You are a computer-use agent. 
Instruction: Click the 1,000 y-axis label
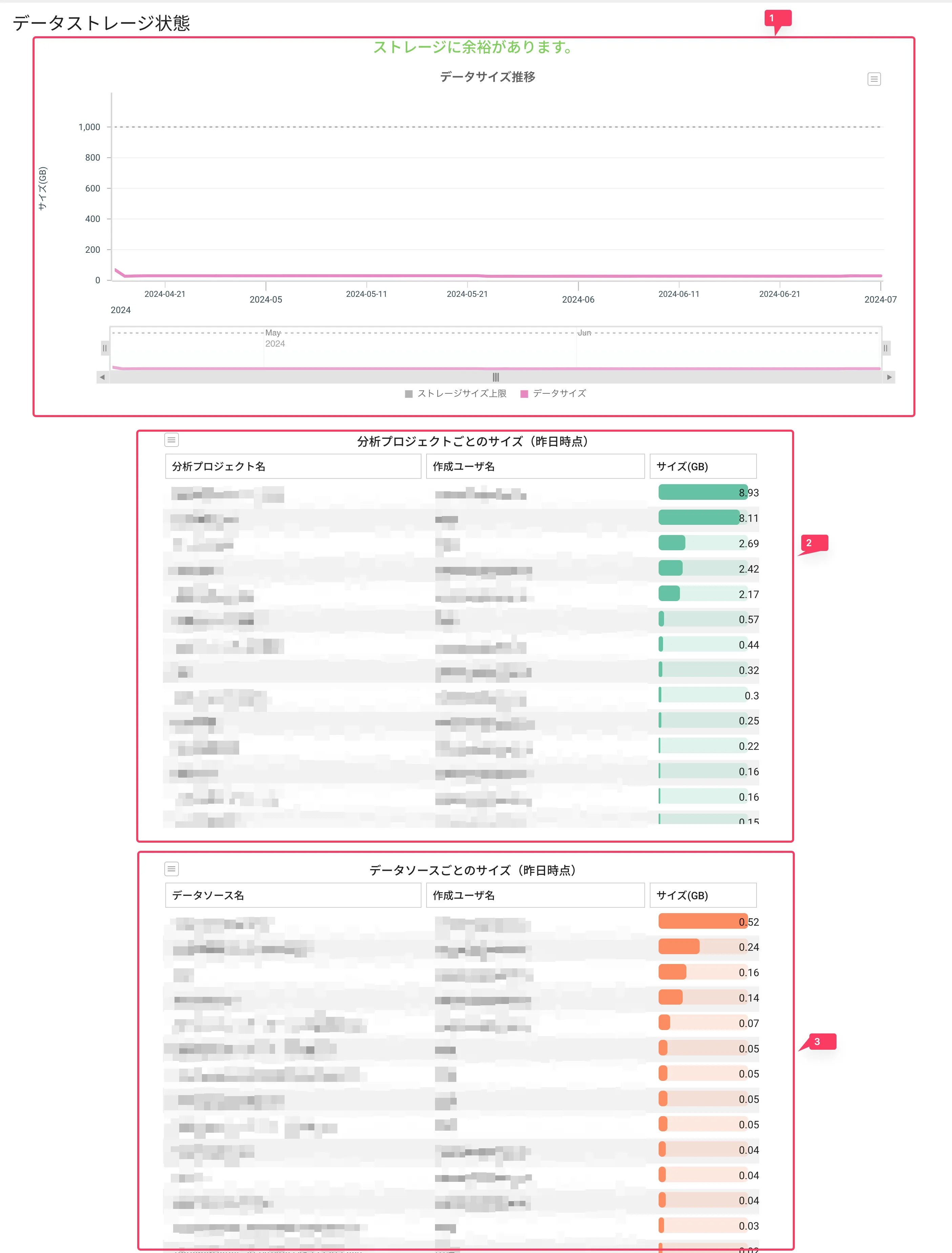(x=89, y=127)
